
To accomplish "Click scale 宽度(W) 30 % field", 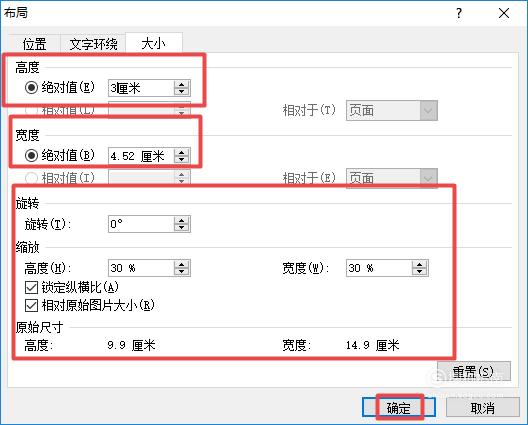I will [379, 268].
